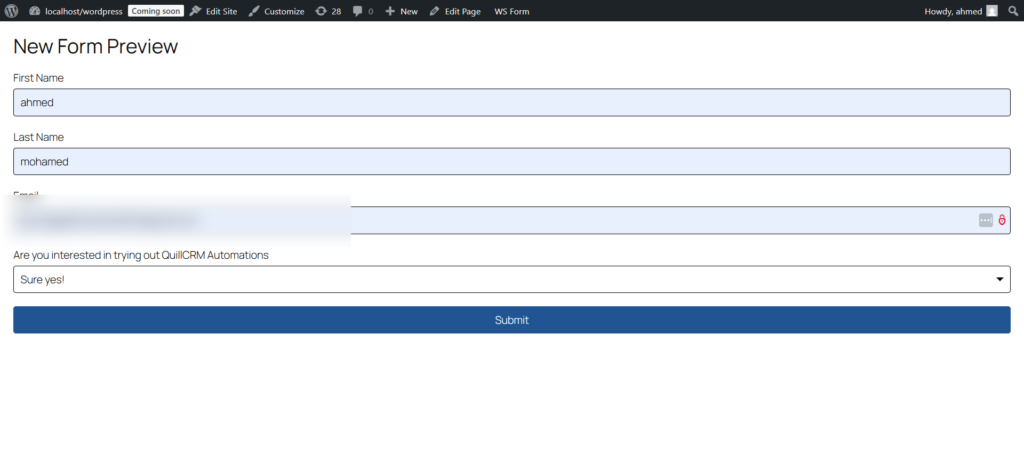This screenshot has height=469, width=1024.
Task: Open the WS Form admin menu
Action: (511, 11)
